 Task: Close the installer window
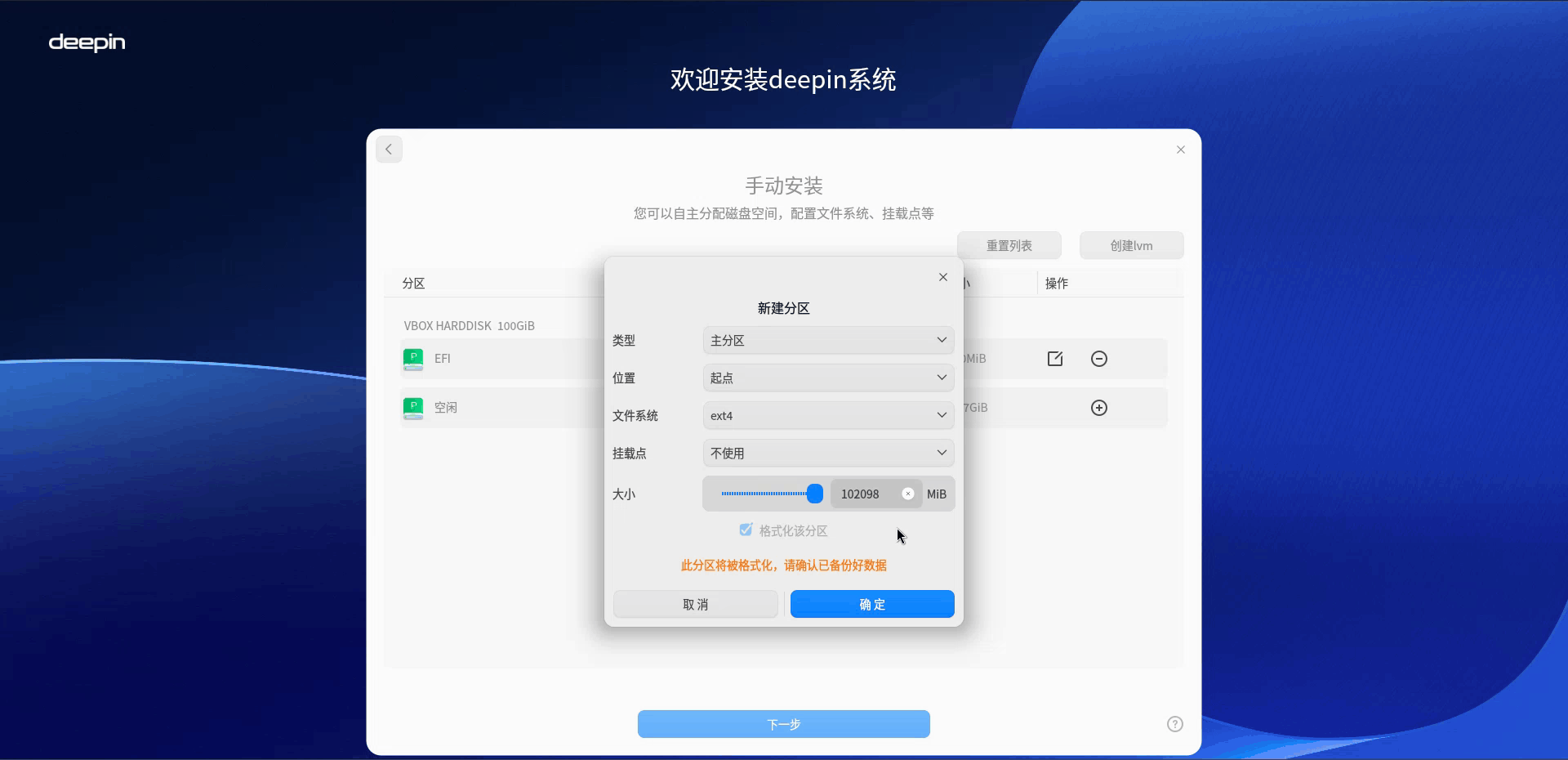point(1181,150)
